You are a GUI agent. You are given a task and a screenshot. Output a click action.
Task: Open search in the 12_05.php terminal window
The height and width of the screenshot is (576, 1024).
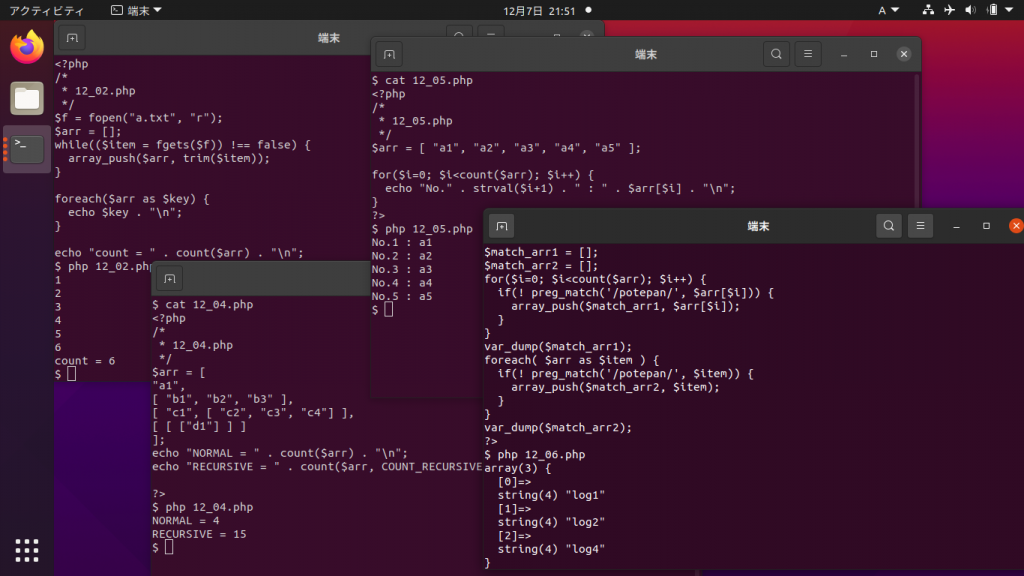pyautogui.click(x=776, y=54)
